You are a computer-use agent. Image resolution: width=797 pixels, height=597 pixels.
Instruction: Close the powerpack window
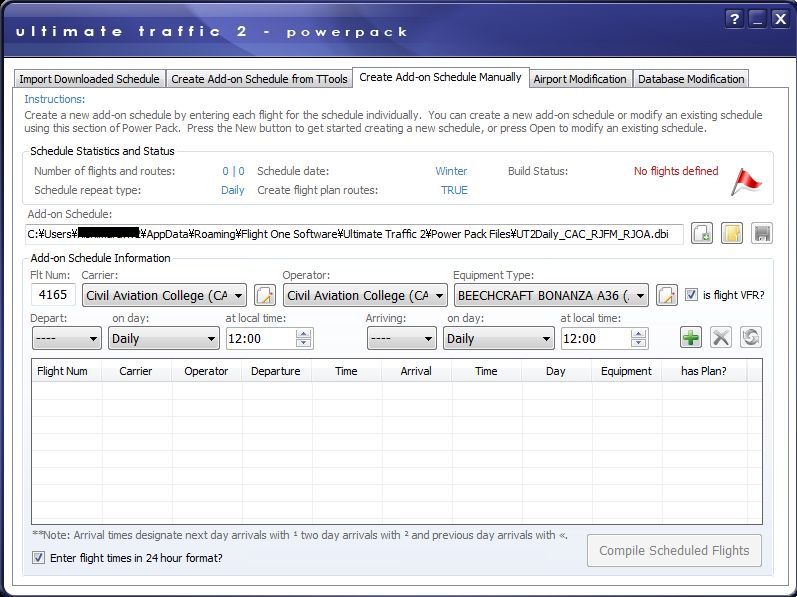click(780, 19)
